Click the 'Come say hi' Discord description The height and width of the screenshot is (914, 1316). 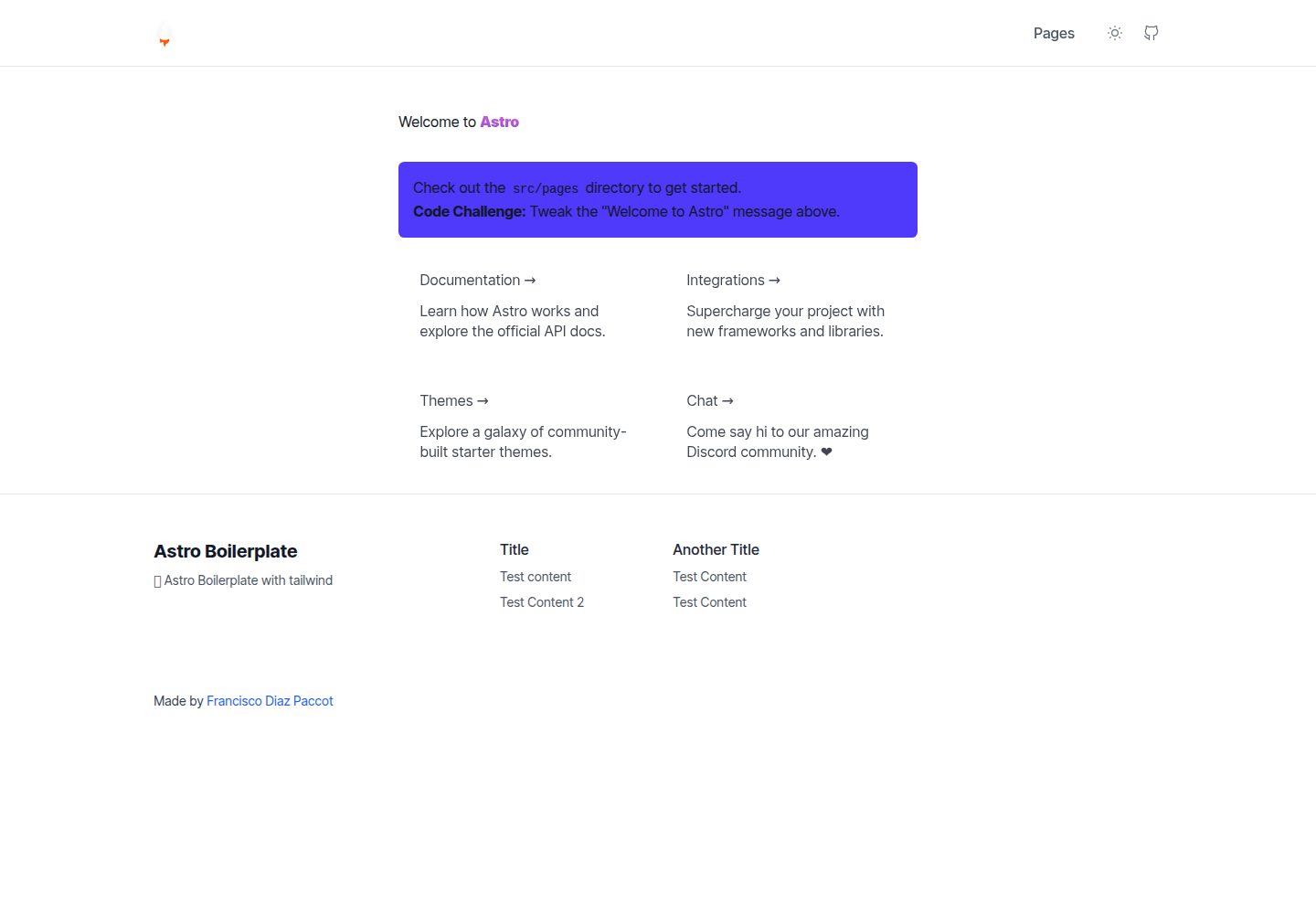click(778, 441)
